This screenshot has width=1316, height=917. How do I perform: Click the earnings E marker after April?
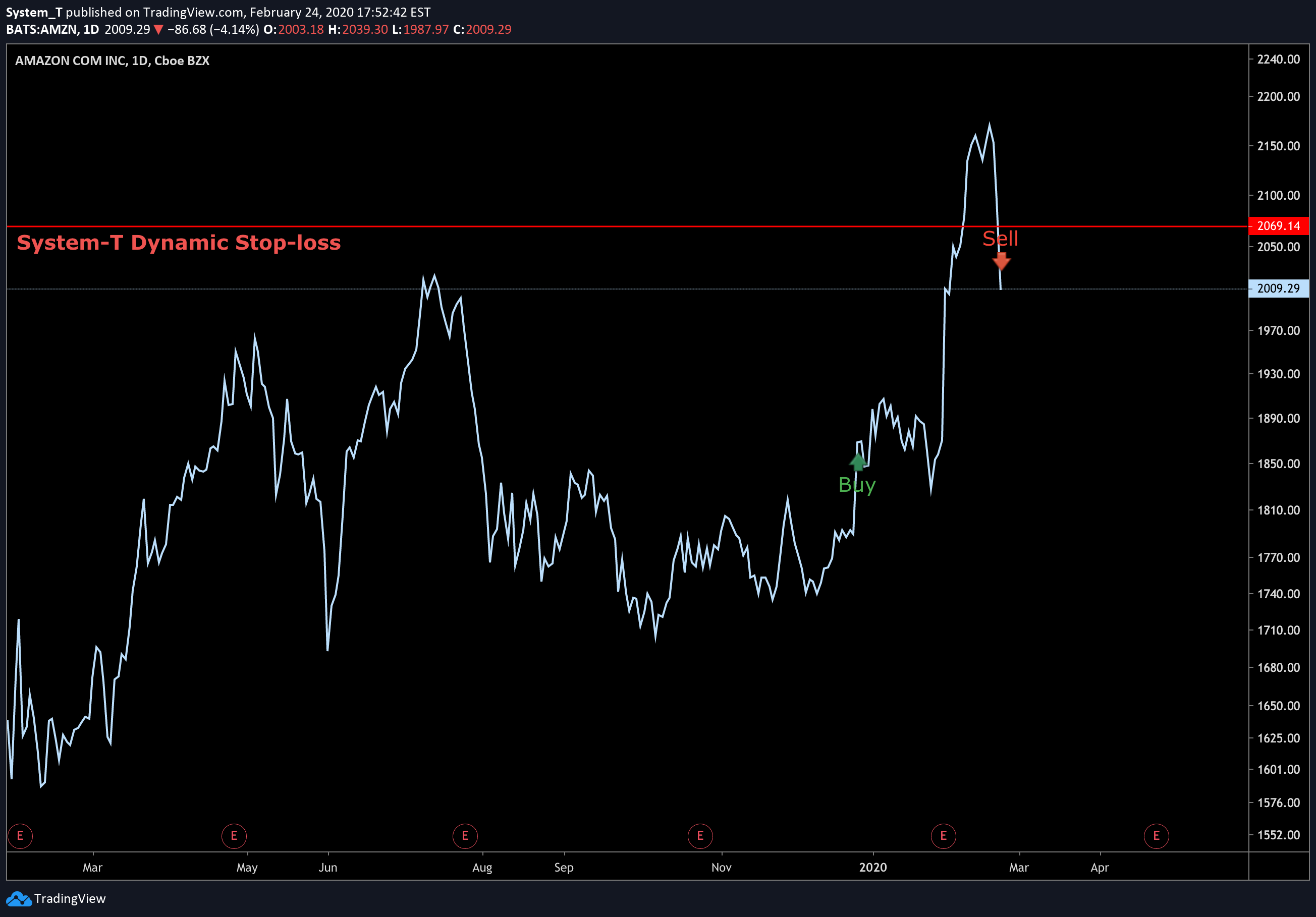[1156, 836]
